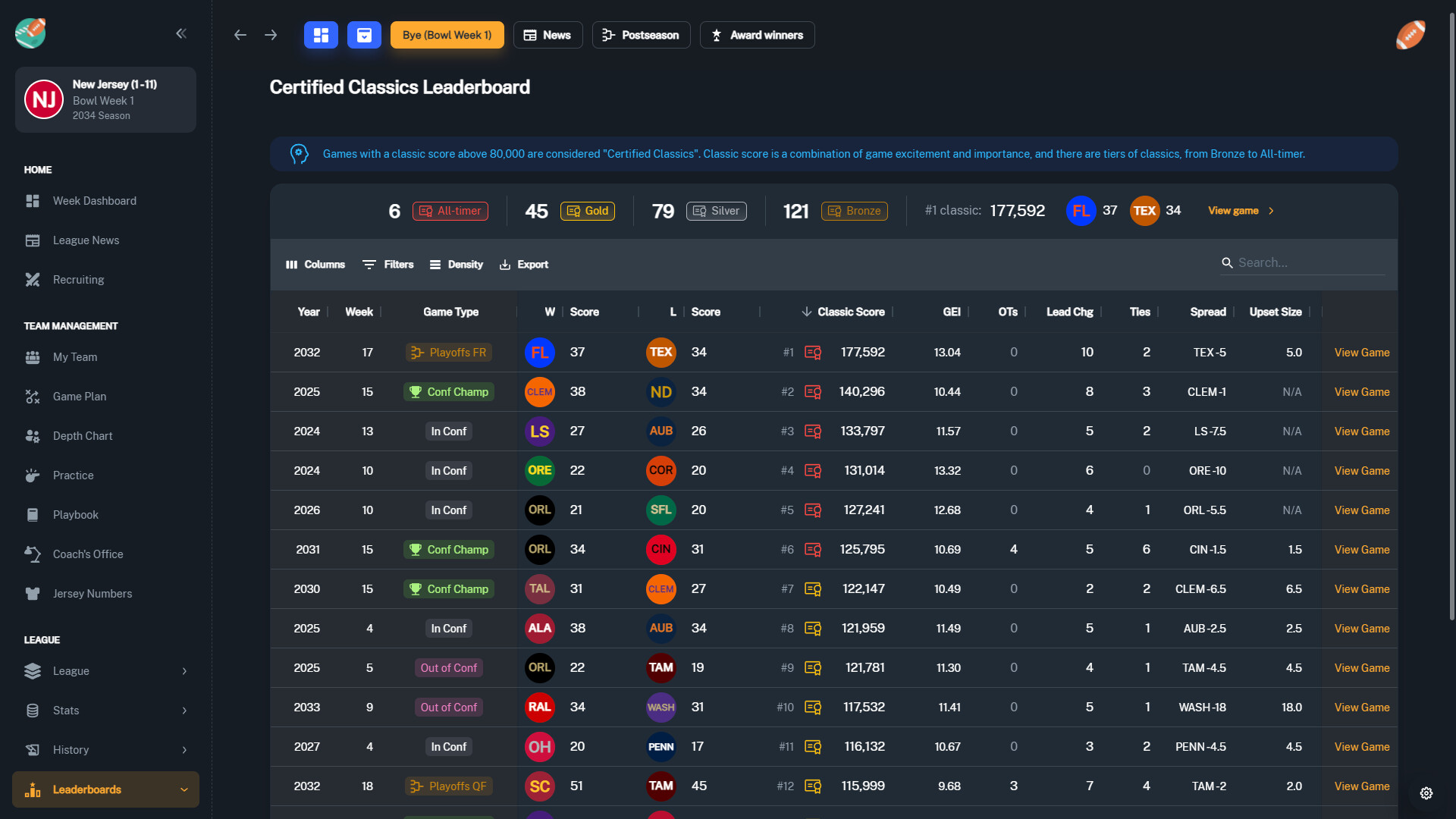
Task: Open Jersey Numbers management
Action: pos(93,593)
